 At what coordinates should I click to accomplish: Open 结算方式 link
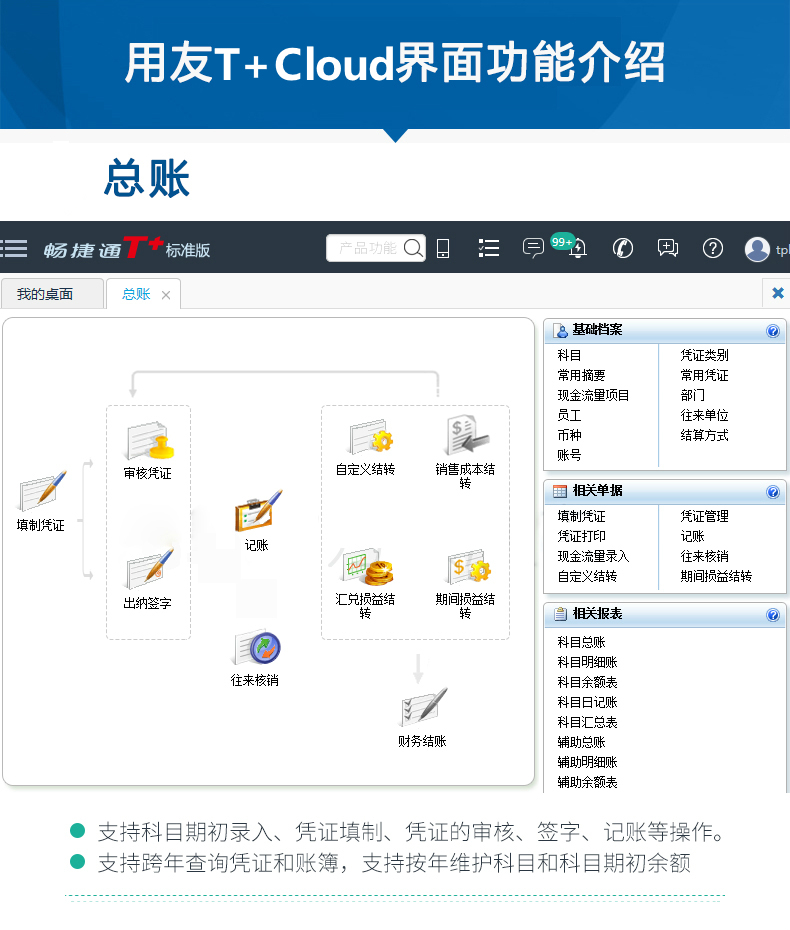click(704, 435)
